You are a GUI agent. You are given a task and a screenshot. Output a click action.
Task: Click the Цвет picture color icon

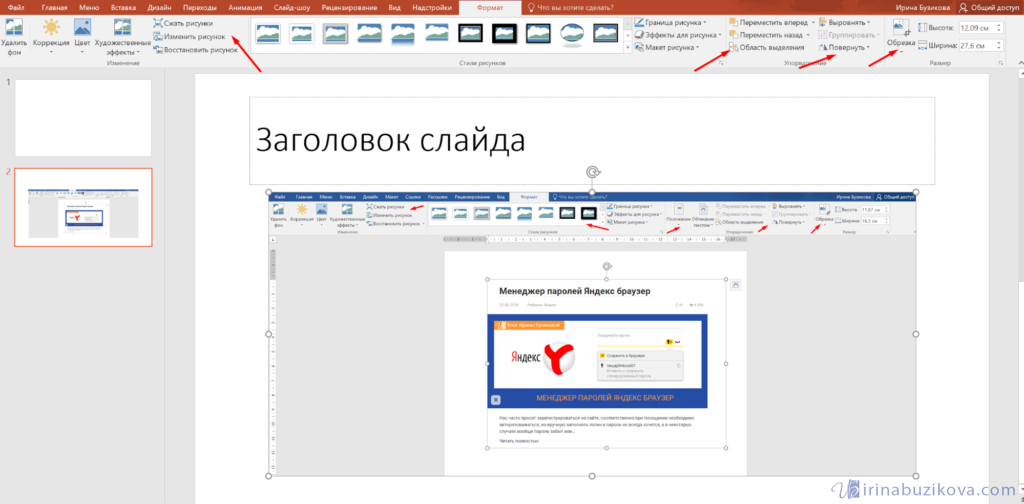tap(82, 28)
